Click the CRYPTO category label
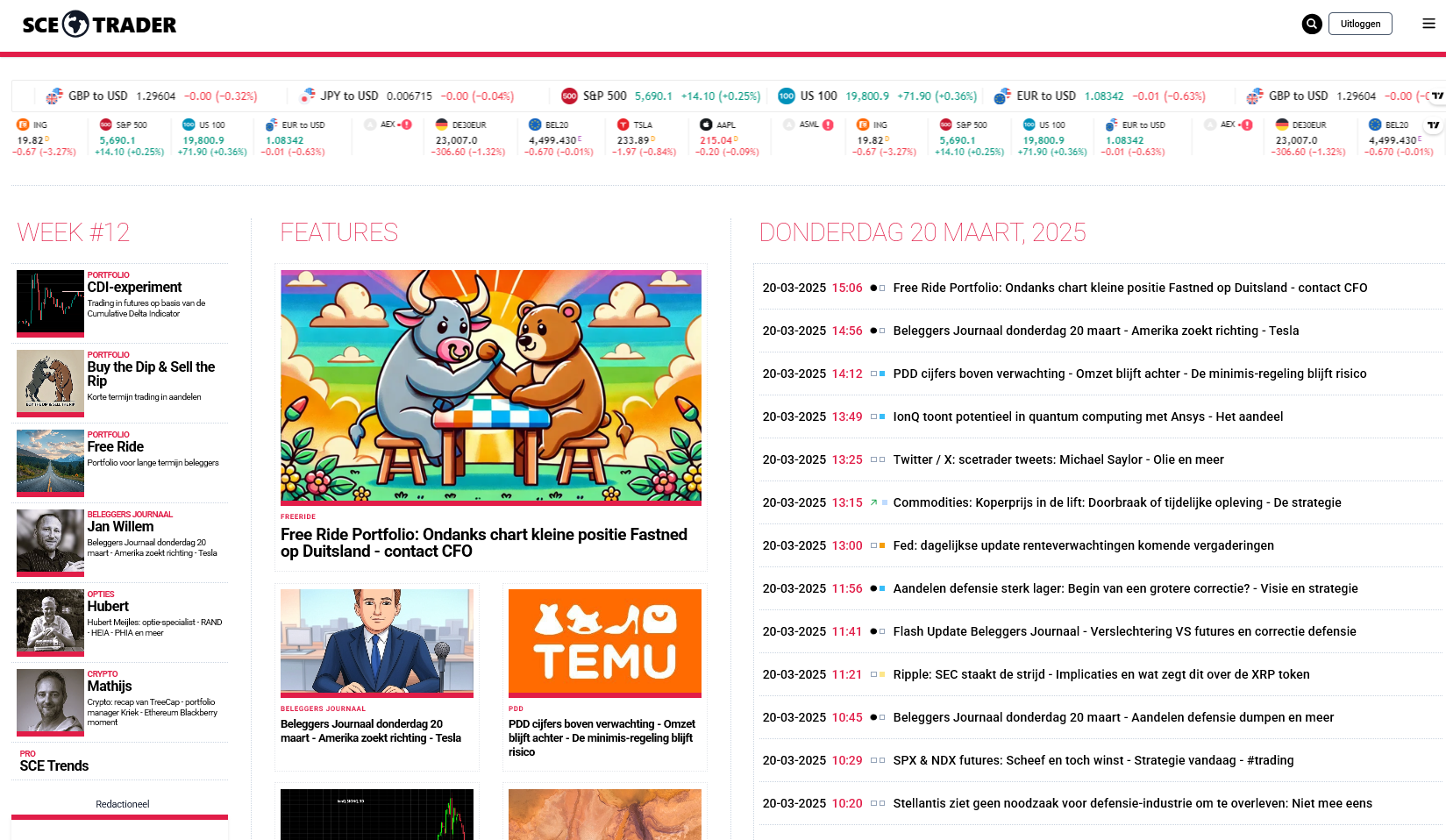The image size is (1446, 840). (103, 674)
